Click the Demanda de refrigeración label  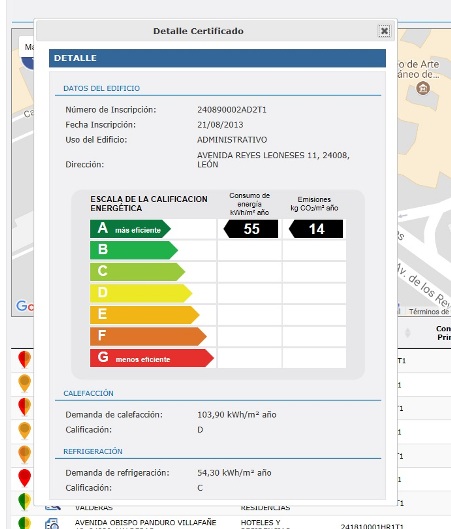(117, 473)
